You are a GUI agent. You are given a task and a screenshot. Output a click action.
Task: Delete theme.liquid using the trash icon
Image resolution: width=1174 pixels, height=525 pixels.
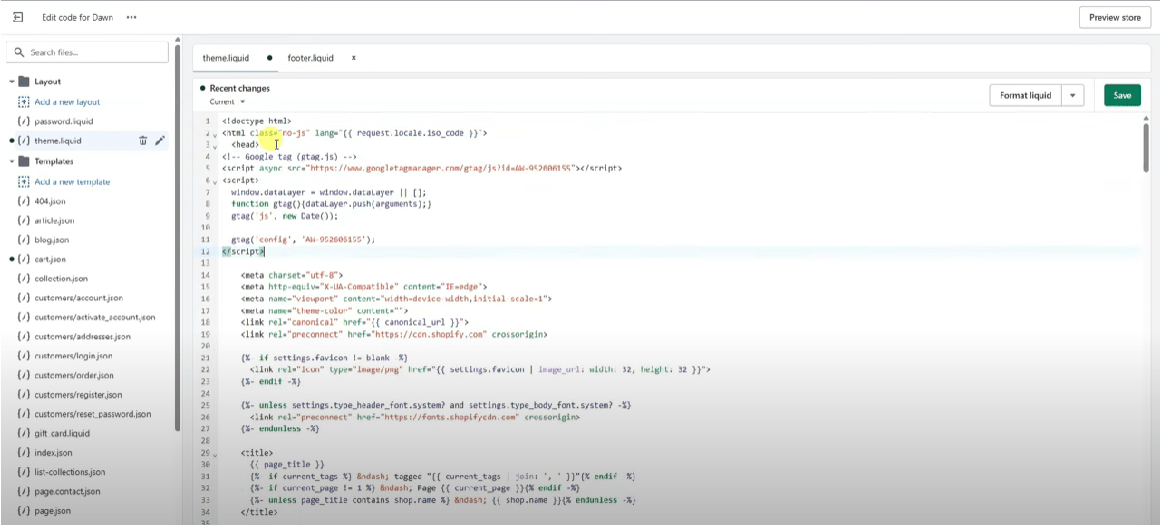click(143, 141)
